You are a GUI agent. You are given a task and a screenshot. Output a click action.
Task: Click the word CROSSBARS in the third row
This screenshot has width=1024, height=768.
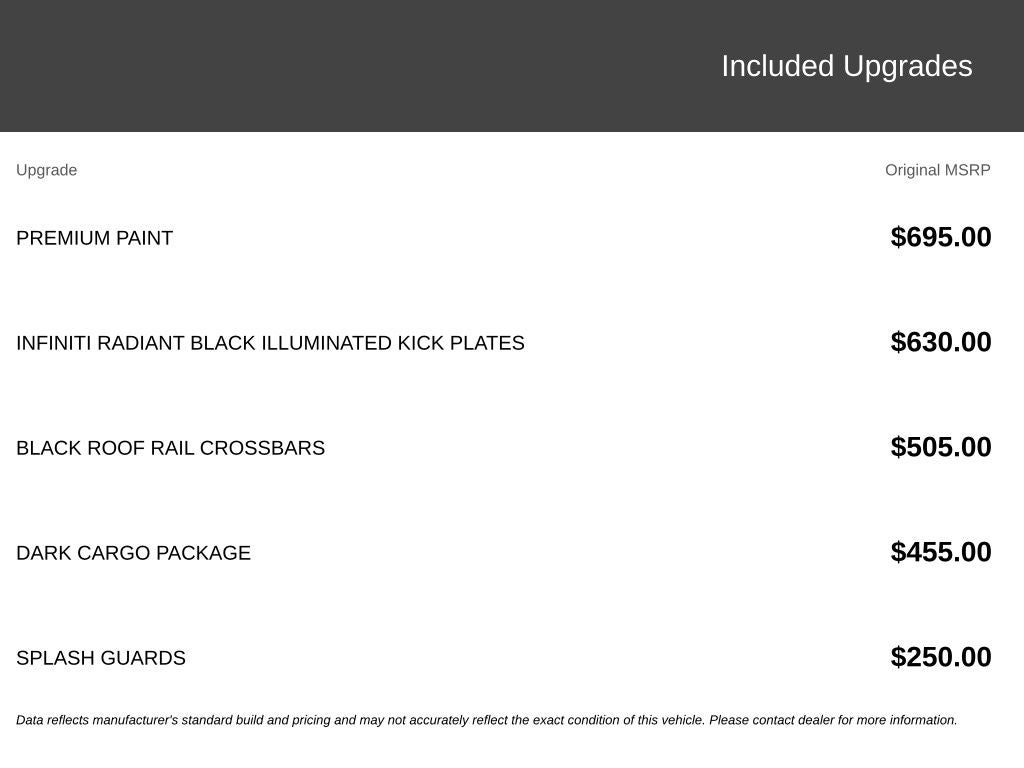[x=263, y=448]
